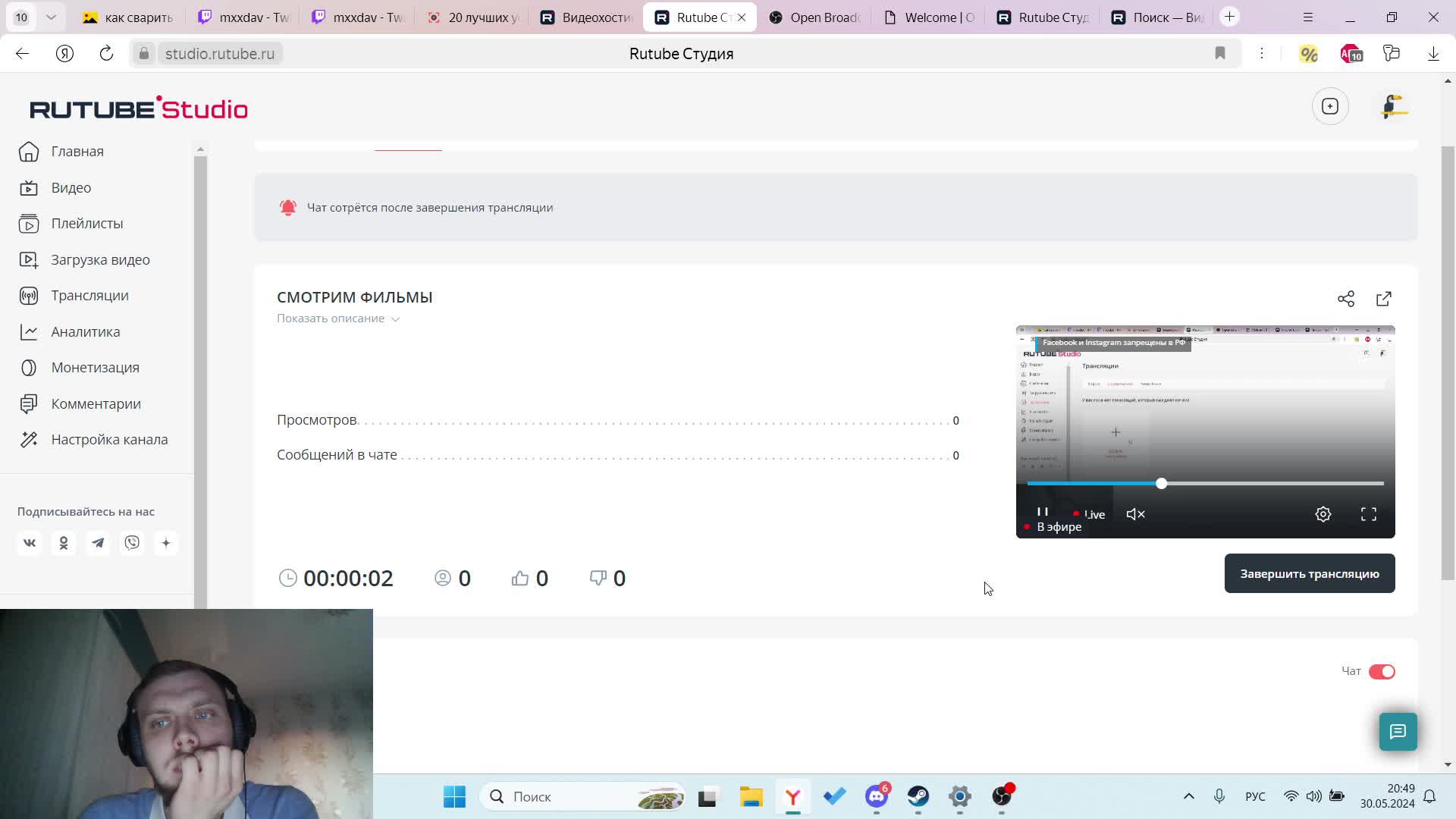The image size is (1456, 819).
Task: Open video player settings gear
Action: click(x=1323, y=514)
